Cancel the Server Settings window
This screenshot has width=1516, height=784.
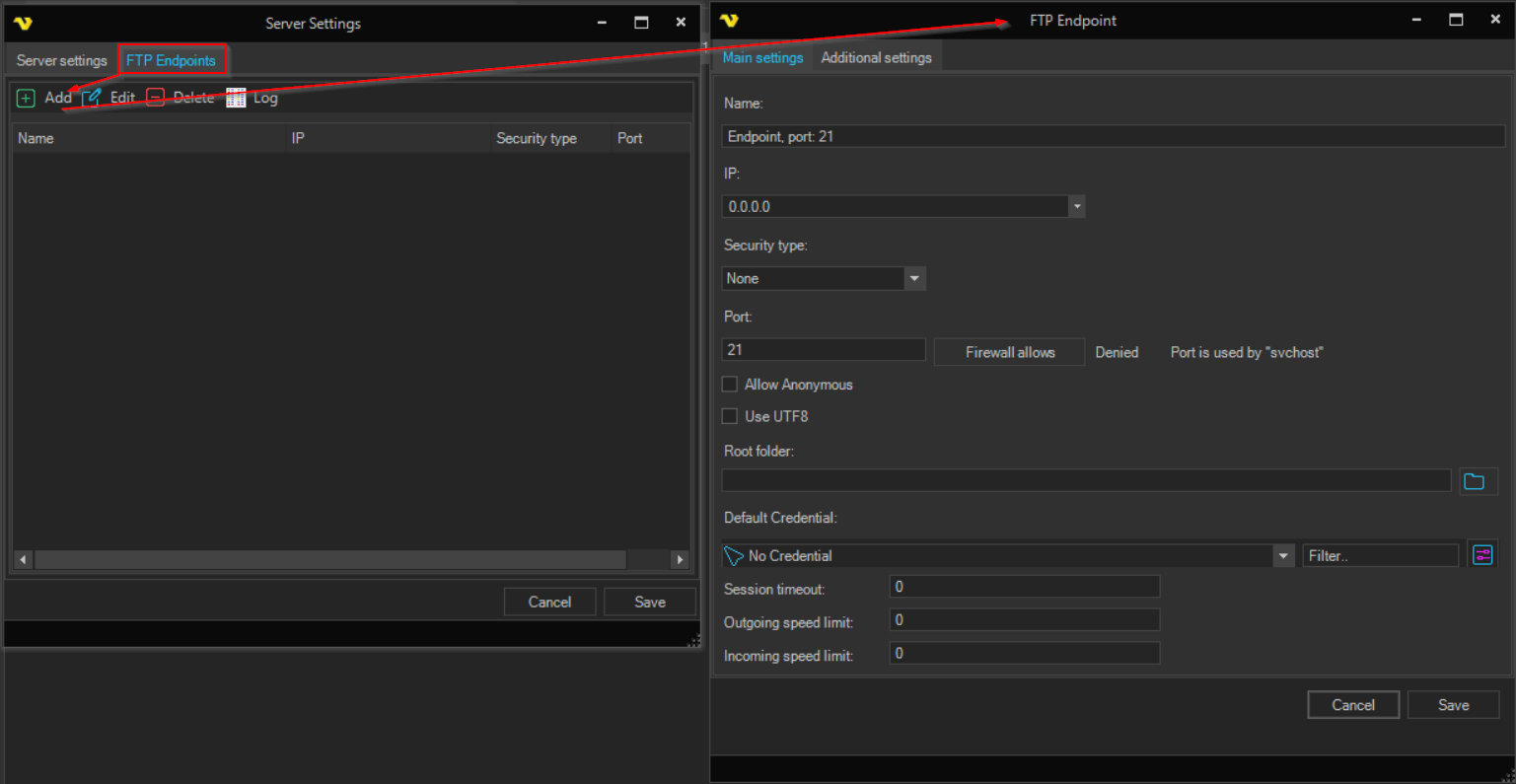[x=549, y=603]
